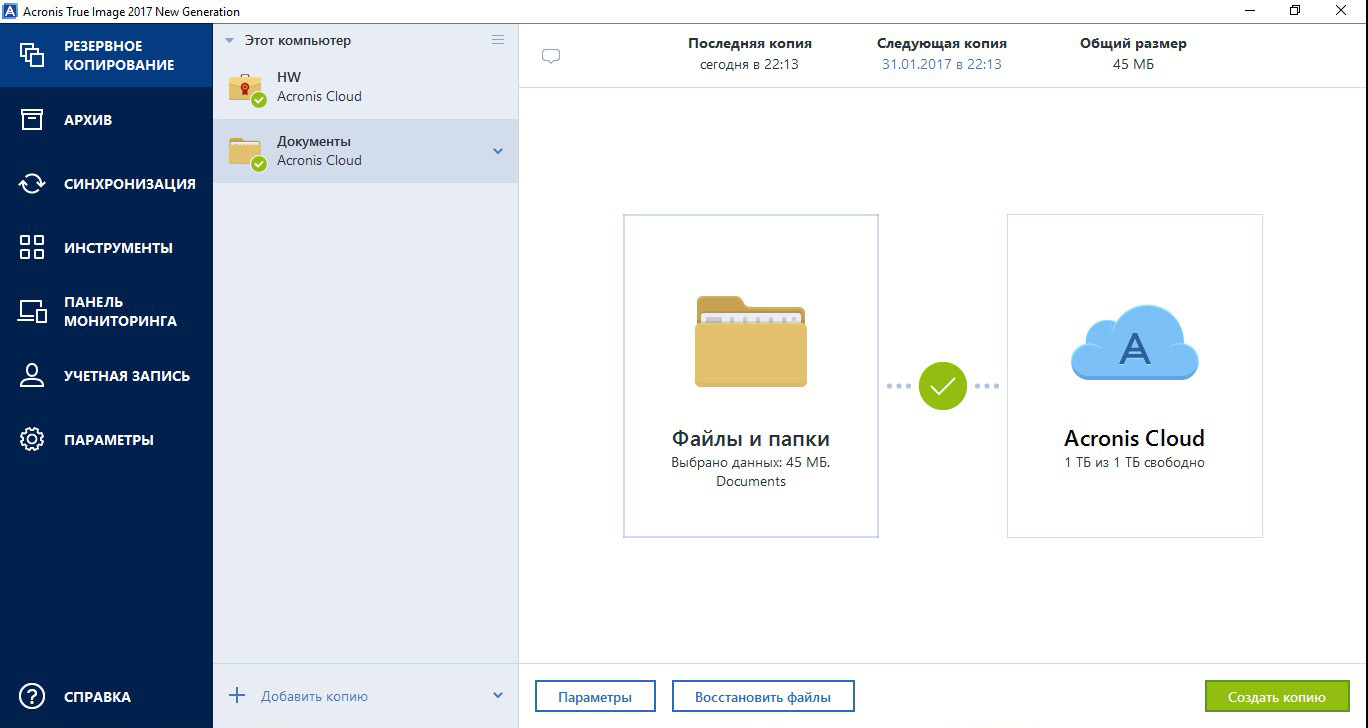Restore down the Acronis window
The width and height of the screenshot is (1368, 728).
click(x=1295, y=10)
